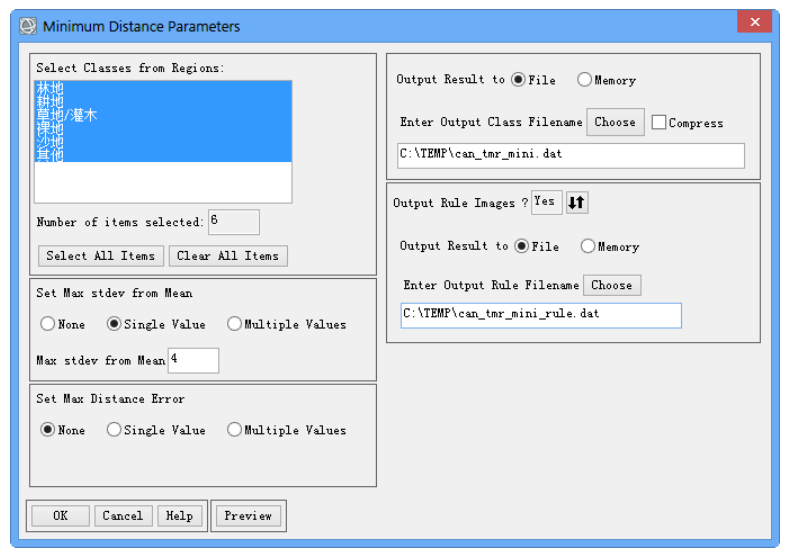Open Help for this dialog
This screenshot has width=793, height=559.
click(x=180, y=516)
